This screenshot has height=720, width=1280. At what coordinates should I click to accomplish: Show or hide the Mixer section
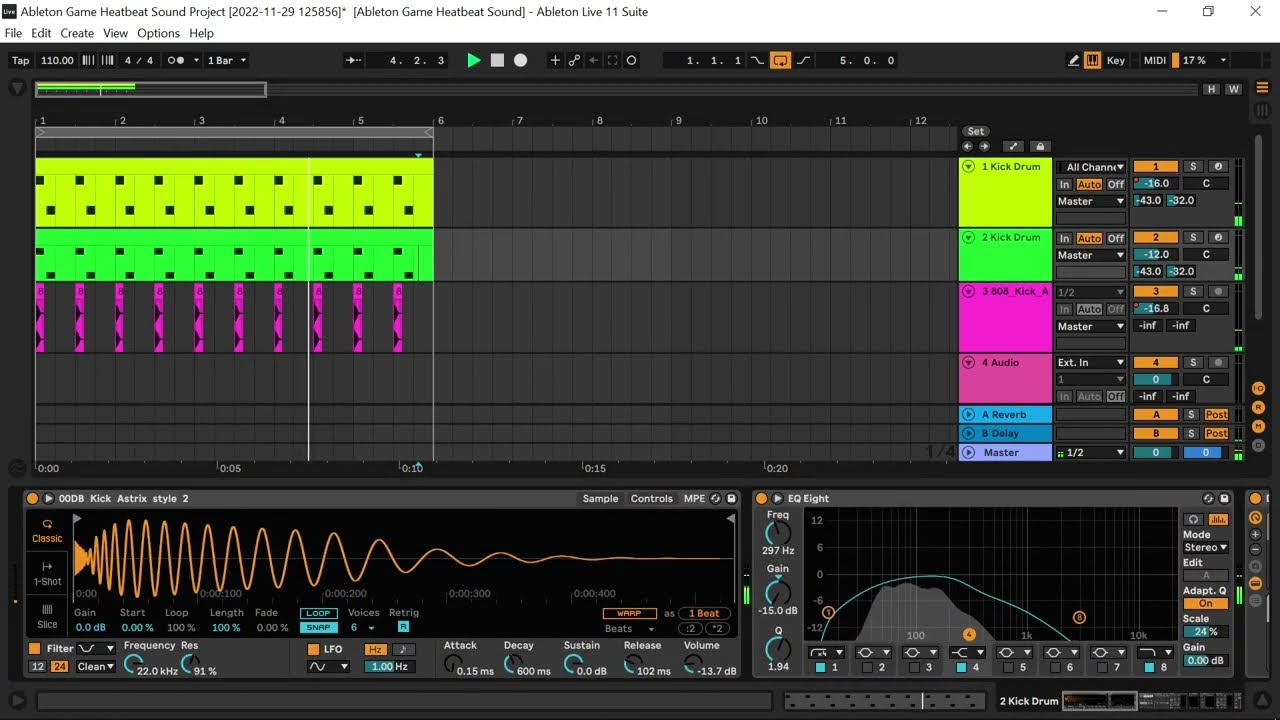pos(1258,426)
